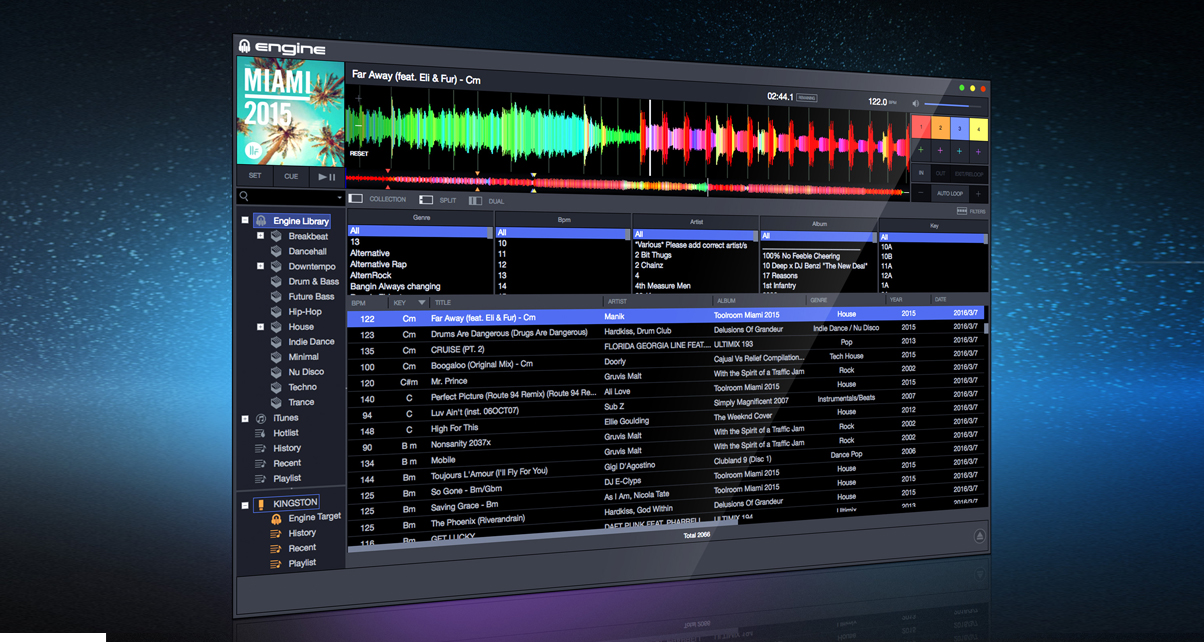1204x642 pixels.
Task: Click the search magnifier icon
Action: [244, 197]
